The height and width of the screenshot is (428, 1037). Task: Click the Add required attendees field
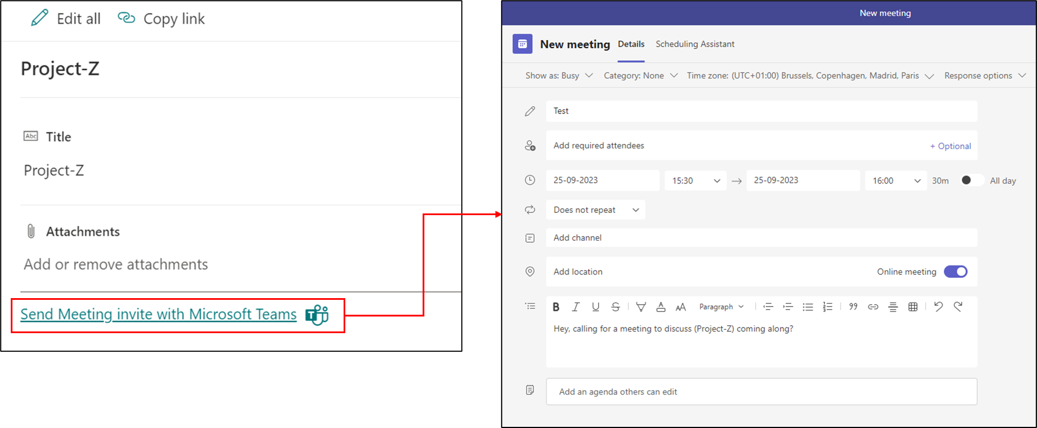(x=761, y=146)
